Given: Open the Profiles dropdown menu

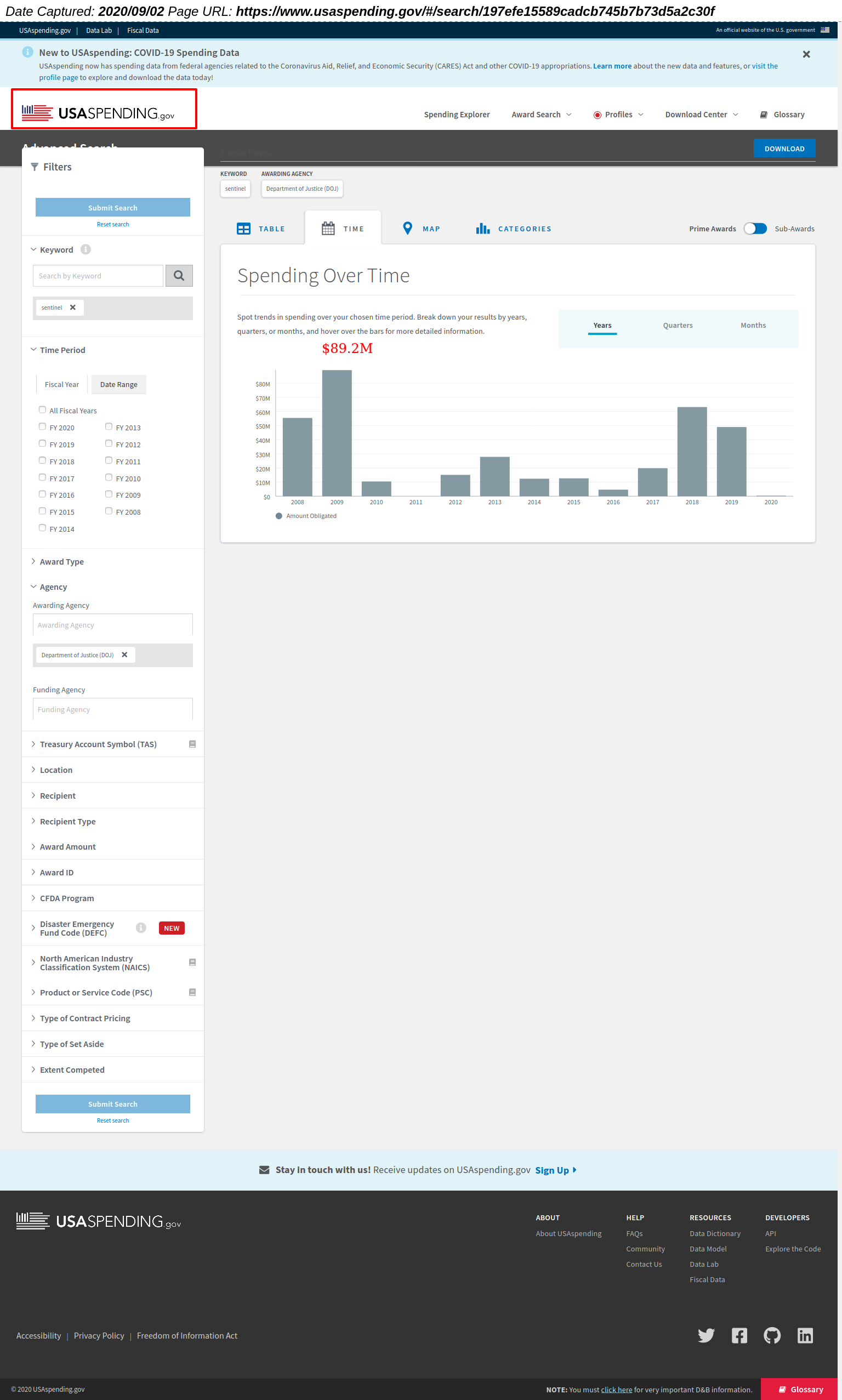Looking at the screenshot, I should [x=618, y=115].
